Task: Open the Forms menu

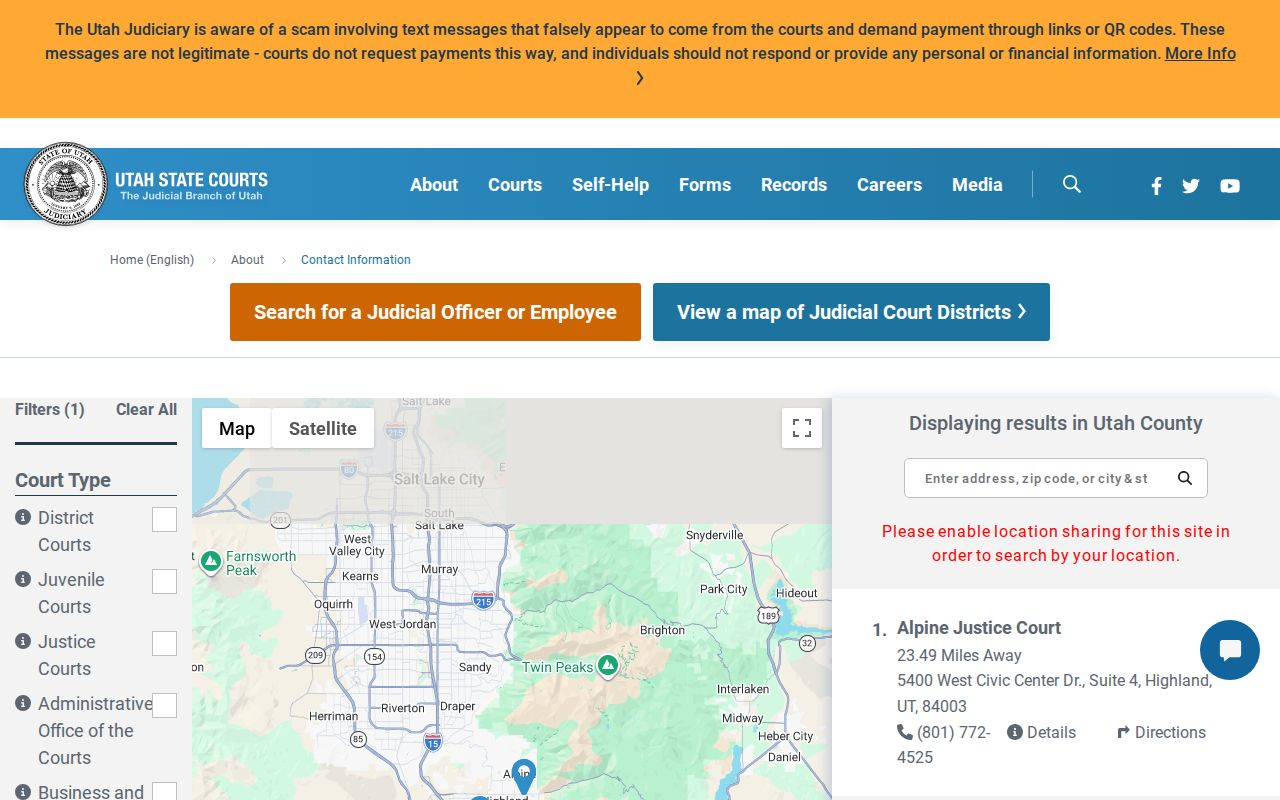Action: point(705,184)
